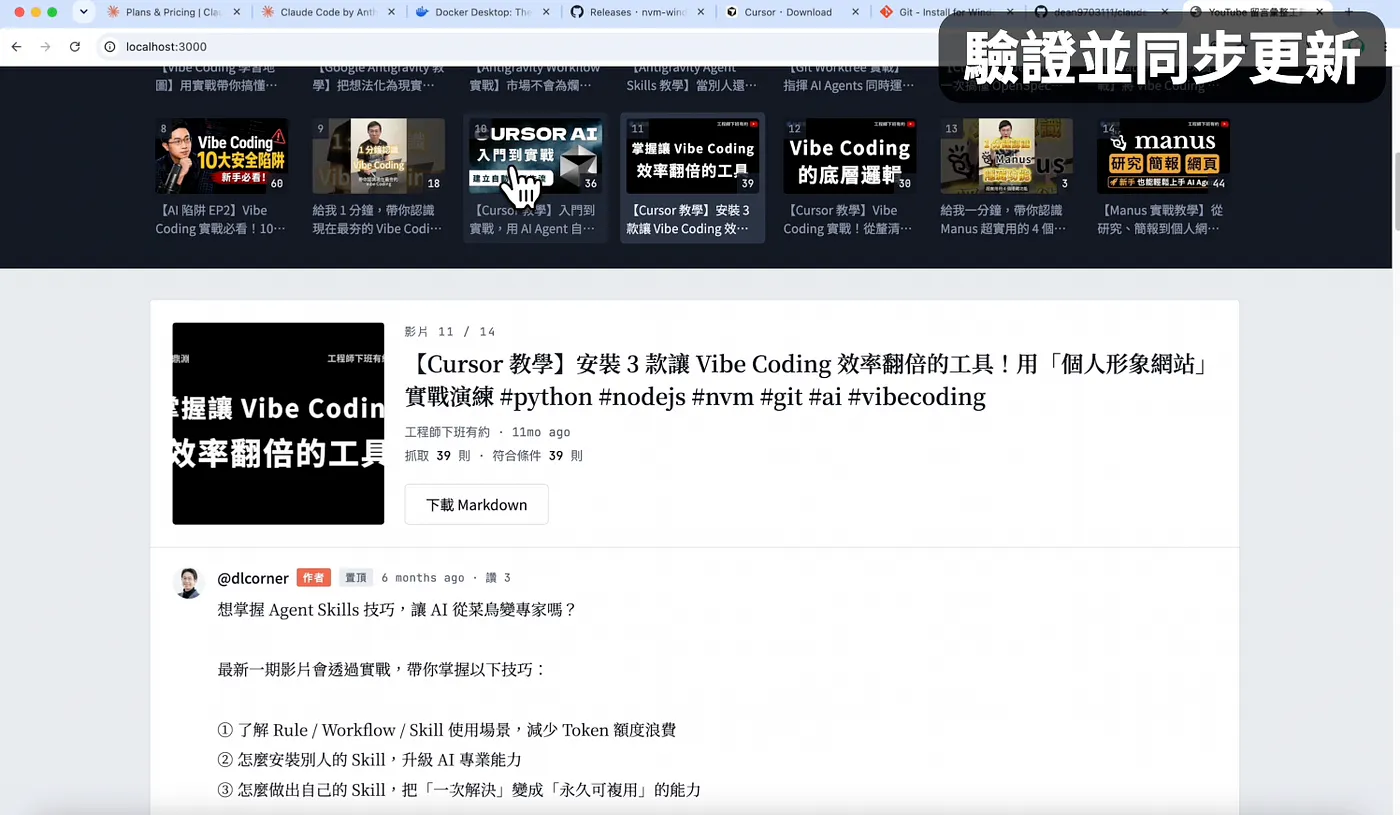1400x815 pixels.
Task: Switch to the Plans & Pricing tab
Action: click(173, 12)
